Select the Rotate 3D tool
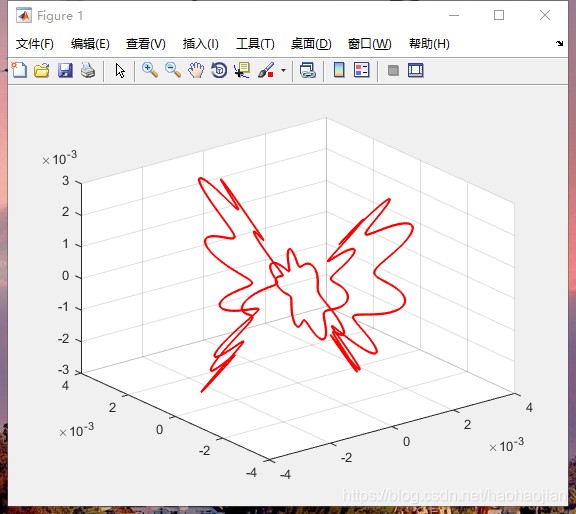This screenshot has width=576, height=514. pyautogui.click(x=219, y=70)
